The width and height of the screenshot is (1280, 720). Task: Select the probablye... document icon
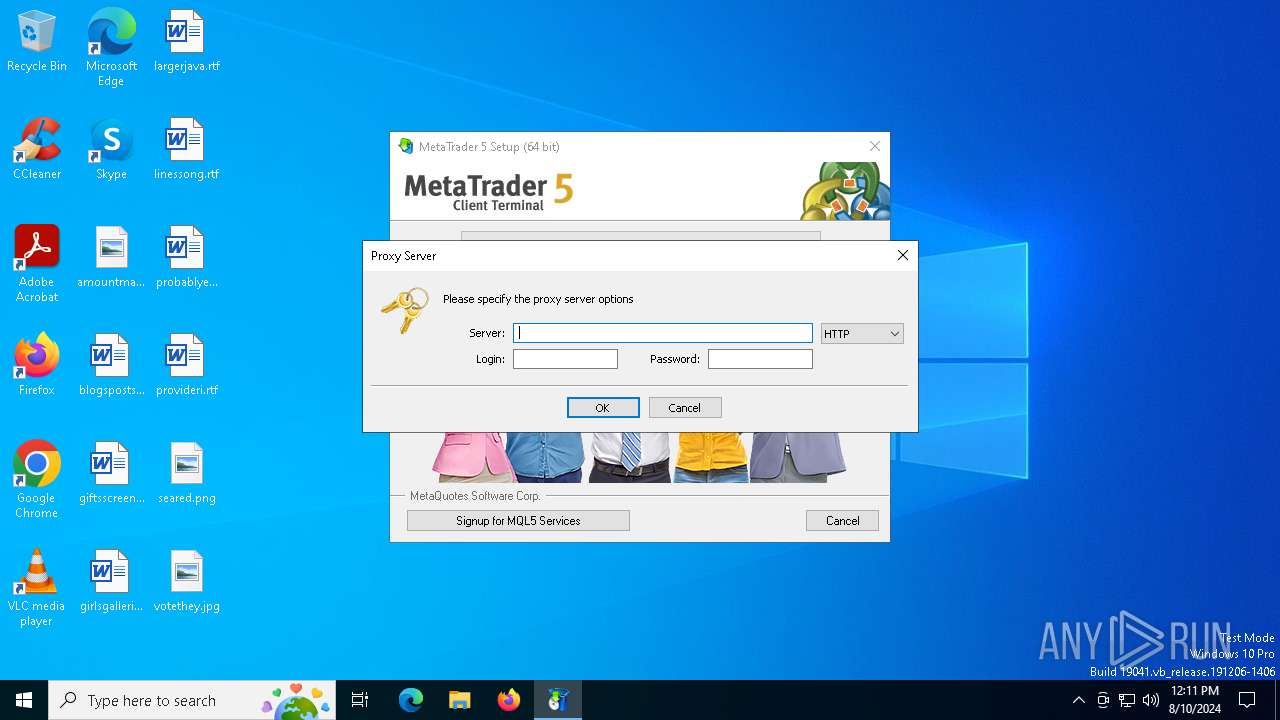pos(186,258)
